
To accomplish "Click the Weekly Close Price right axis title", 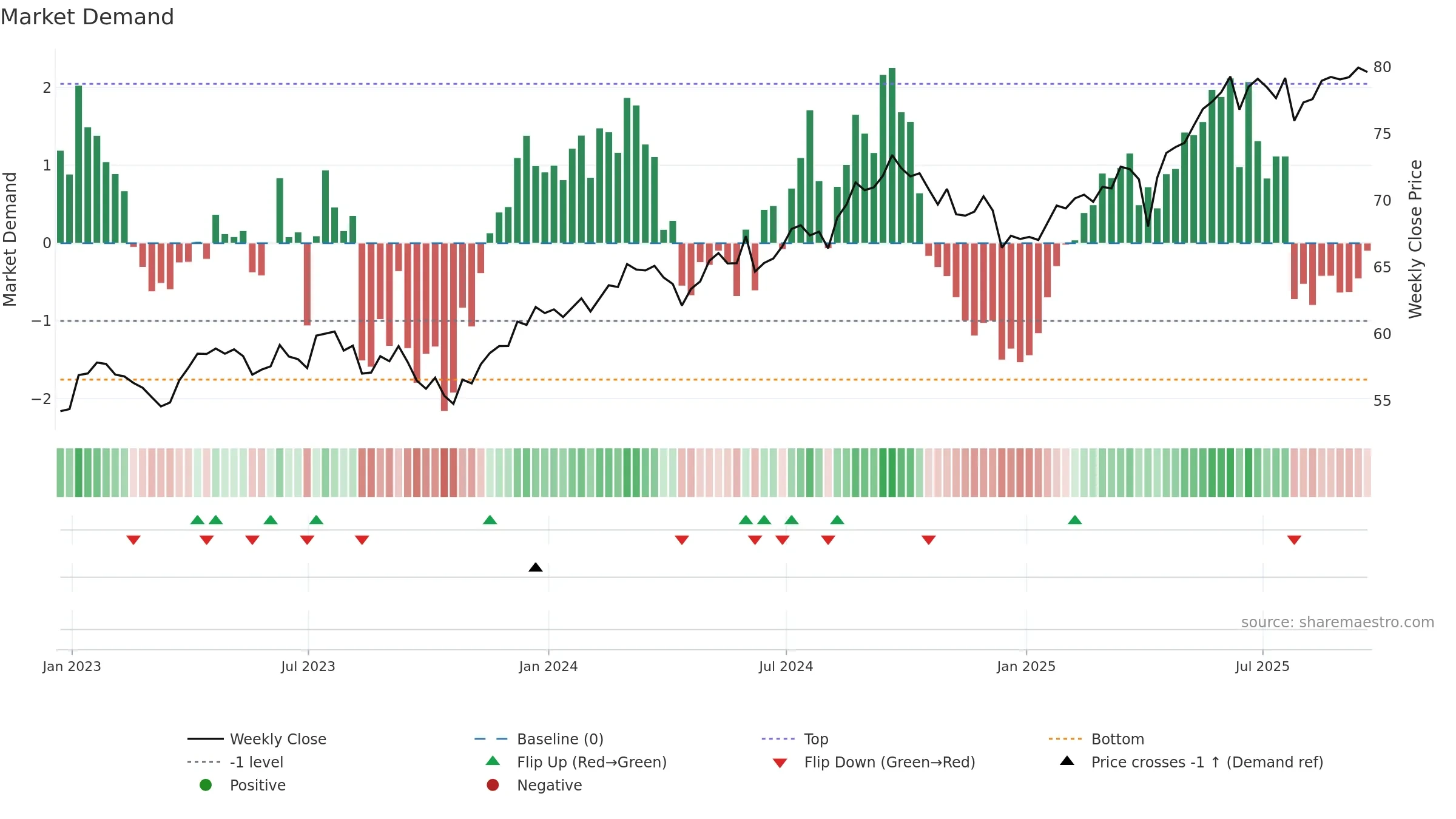I will click(x=1415, y=239).
